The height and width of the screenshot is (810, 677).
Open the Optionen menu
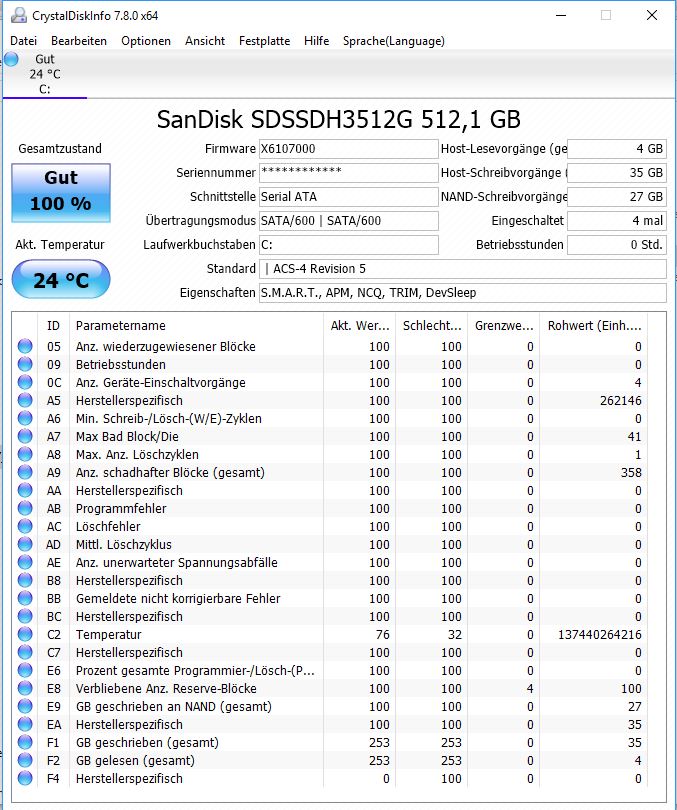pos(146,41)
